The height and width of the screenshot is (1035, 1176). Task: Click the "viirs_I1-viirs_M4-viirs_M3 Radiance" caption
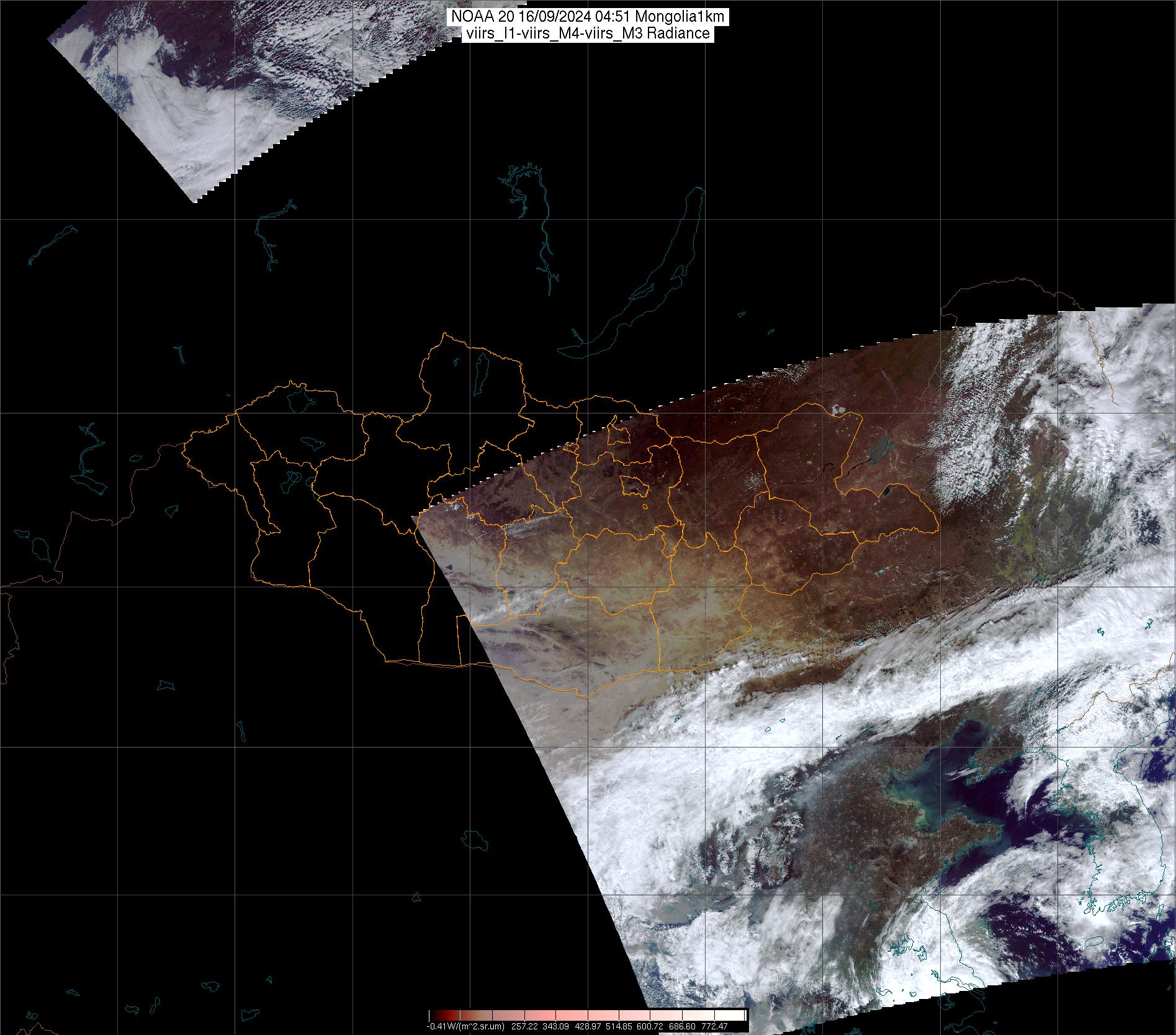pyautogui.click(x=588, y=34)
